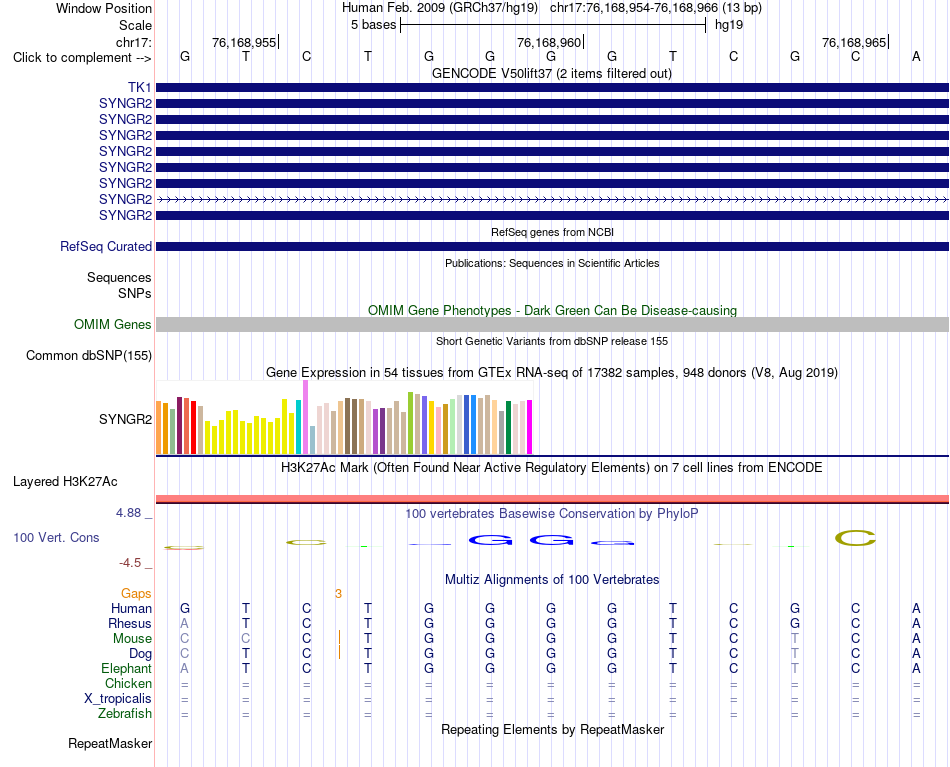Click the Mouse species label
The height and width of the screenshot is (767, 950).
click(132, 639)
